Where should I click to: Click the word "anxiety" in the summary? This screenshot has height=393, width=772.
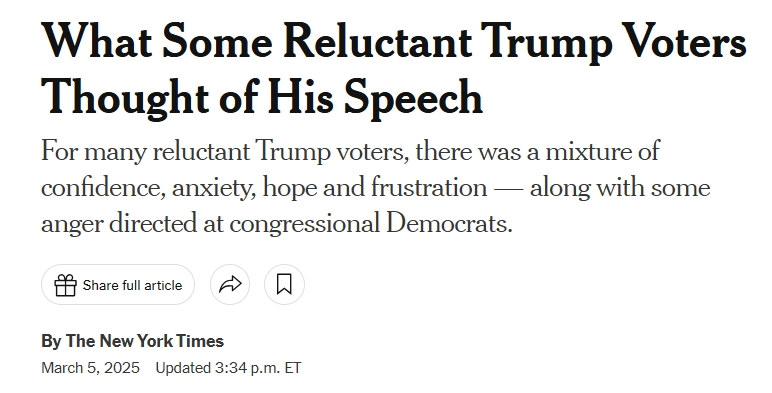[214, 189]
